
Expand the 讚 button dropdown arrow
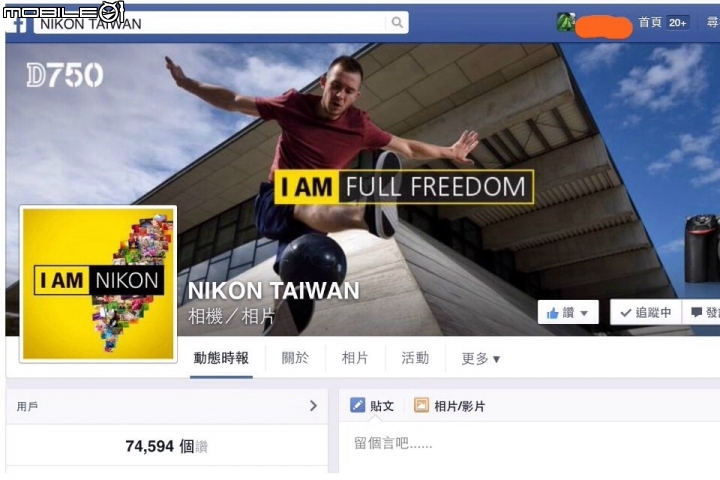click(x=584, y=313)
